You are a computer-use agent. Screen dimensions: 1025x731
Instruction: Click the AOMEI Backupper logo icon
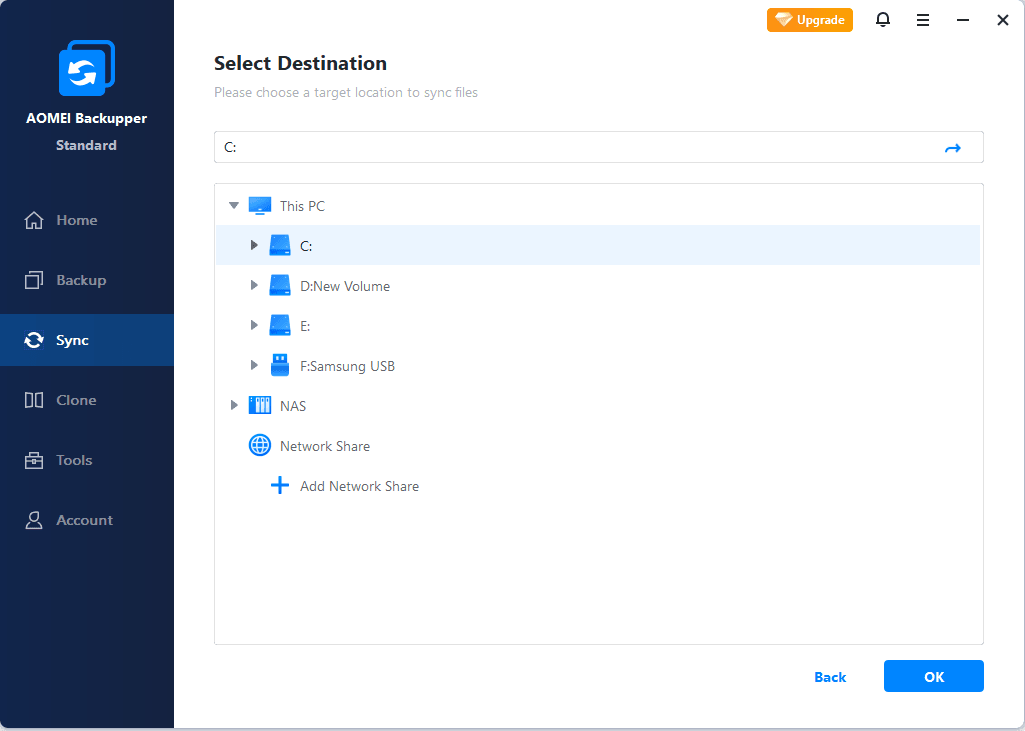click(86, 69)
